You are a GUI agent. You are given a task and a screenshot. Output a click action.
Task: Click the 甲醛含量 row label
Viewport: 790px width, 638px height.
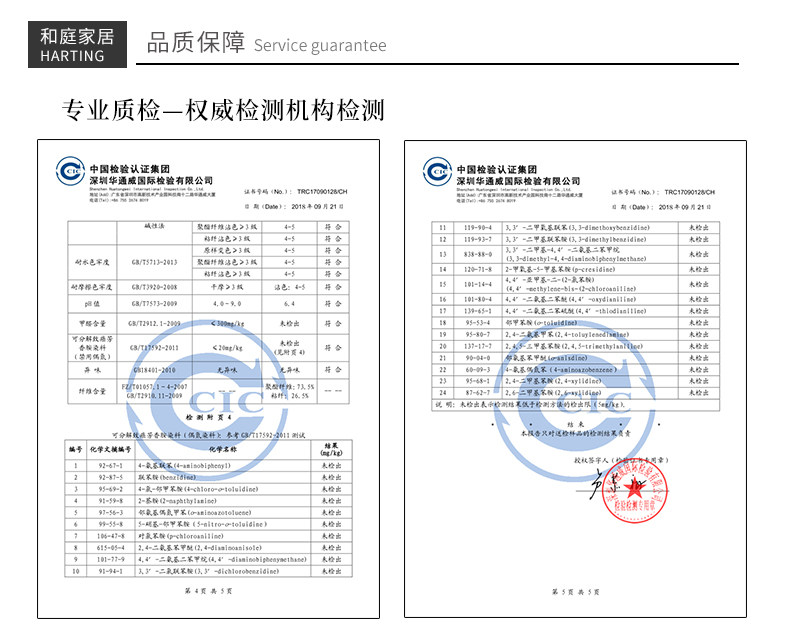point(92,324)
